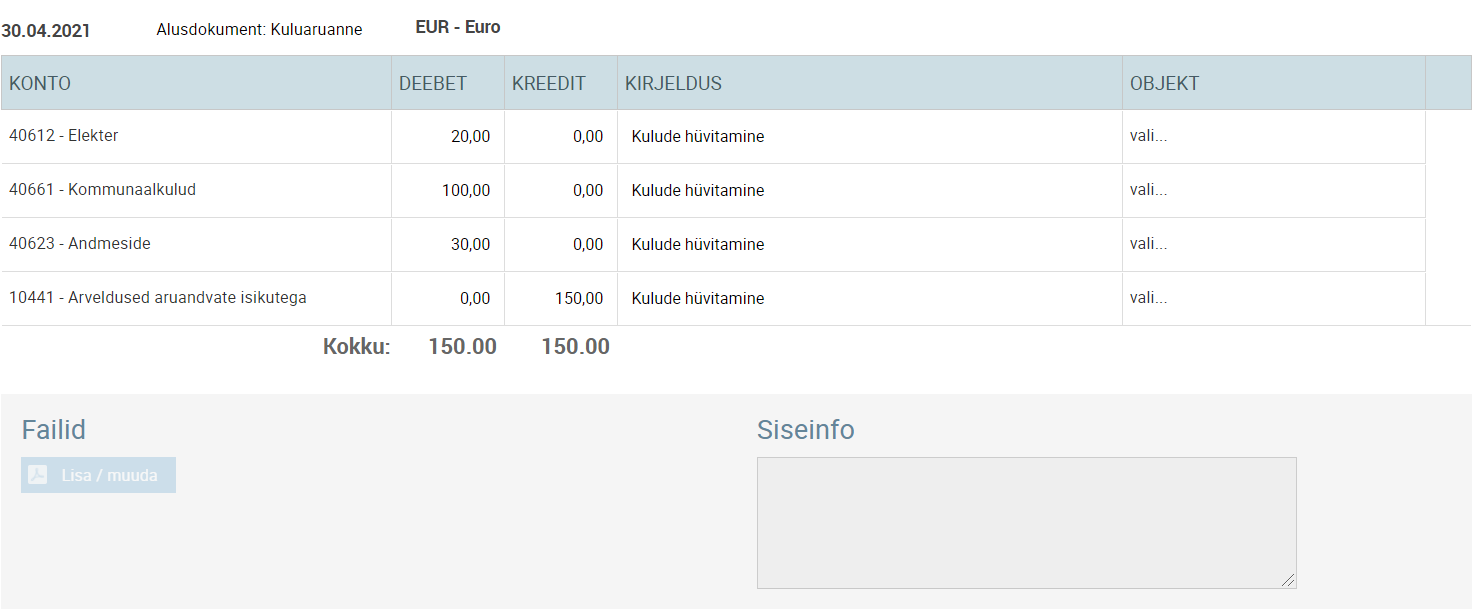Image resolution: width=1476 pixels, height=613 pixels.
Task: Open object dropdown for Arveldused aruandvate isikutega
Action: (x=1148, y=298)
